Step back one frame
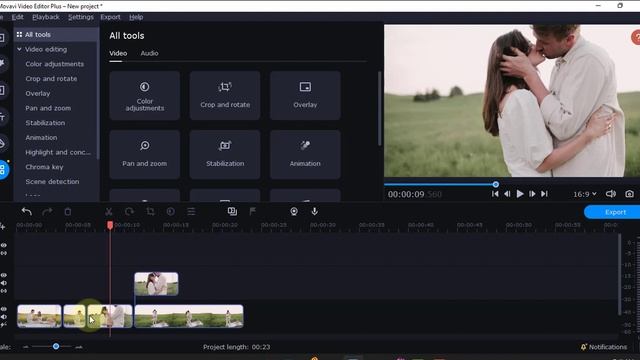 point(507,194)
